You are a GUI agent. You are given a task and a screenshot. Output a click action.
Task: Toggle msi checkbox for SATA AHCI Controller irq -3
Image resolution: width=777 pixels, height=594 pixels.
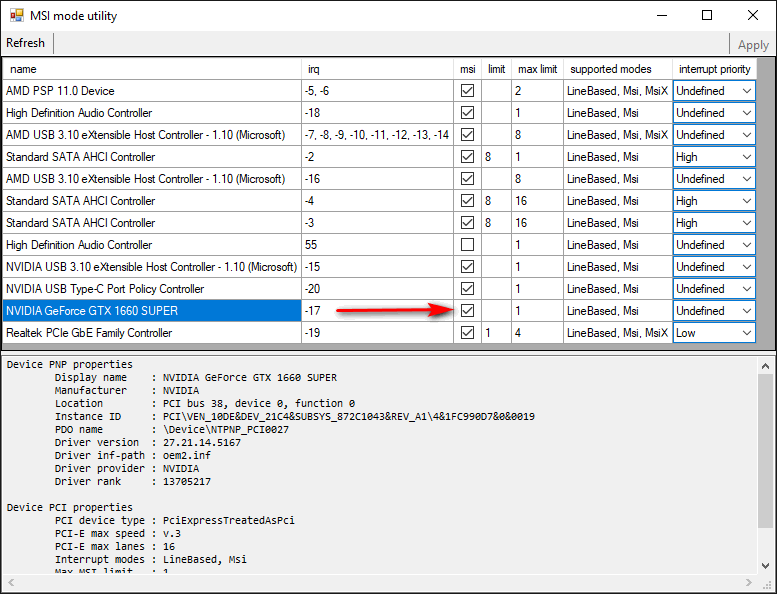(467, 222)
